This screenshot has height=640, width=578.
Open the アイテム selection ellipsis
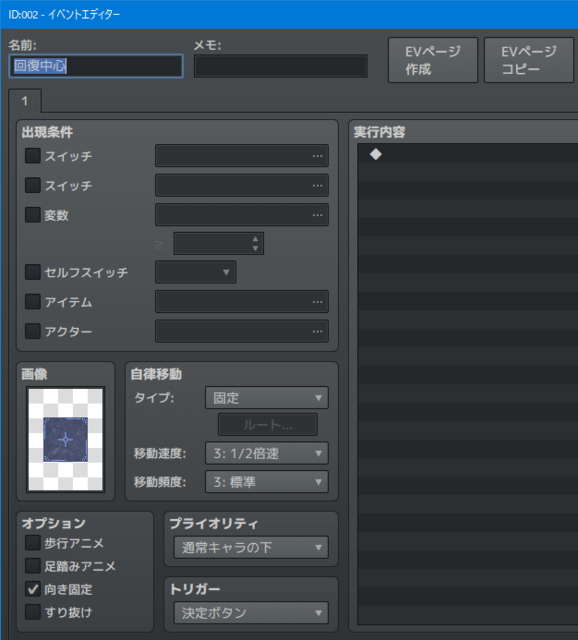(x=317, y=302)
